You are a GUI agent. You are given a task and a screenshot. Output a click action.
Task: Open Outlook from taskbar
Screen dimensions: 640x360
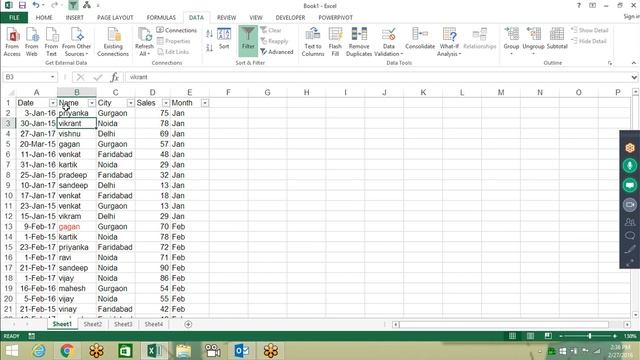(x=241, y=351)
